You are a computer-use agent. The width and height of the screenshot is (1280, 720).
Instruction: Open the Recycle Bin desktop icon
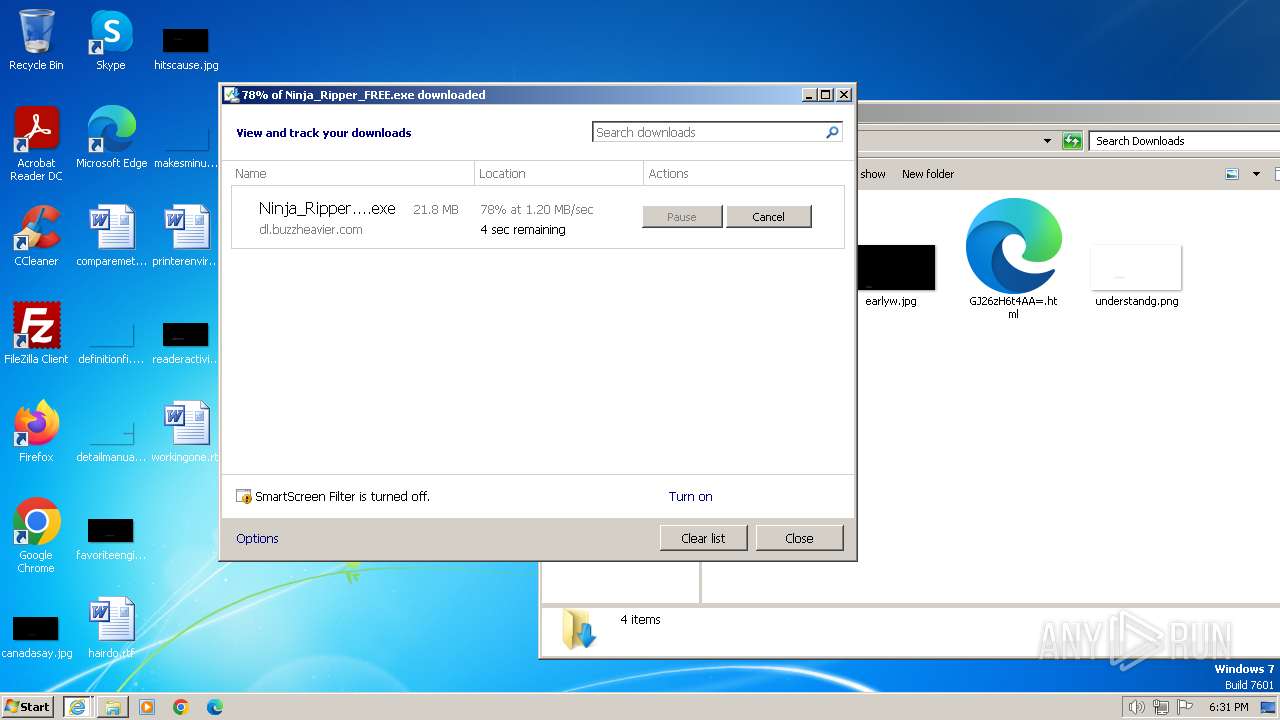tap(36, 40)
